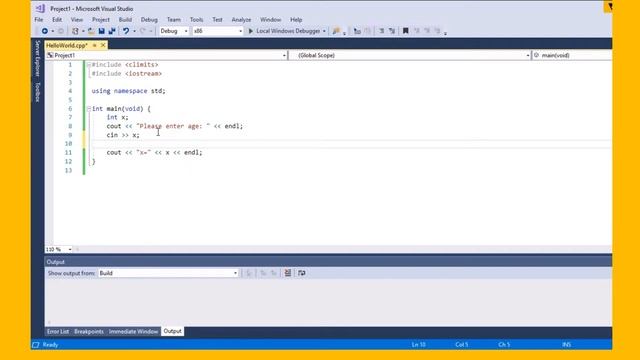Click the 'using namespace std;' line
640x360 pixels.
coord(129,91)
